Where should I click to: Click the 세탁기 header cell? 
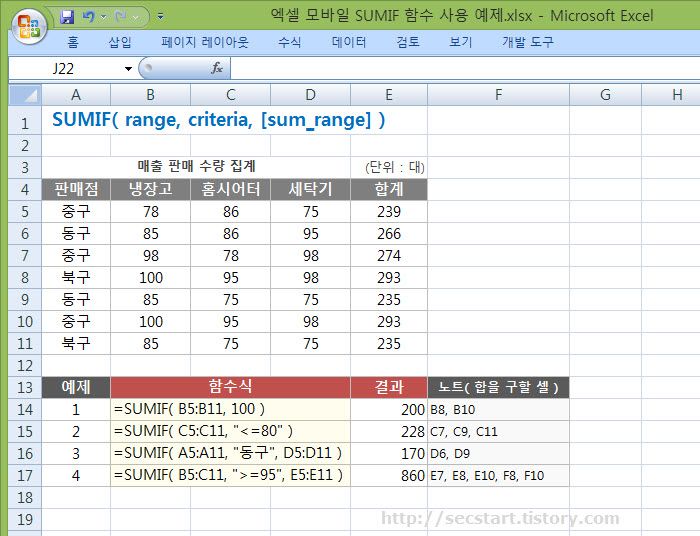(310, 189)
